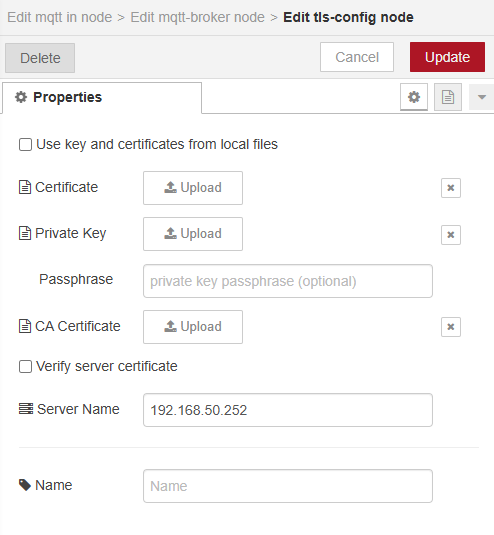Click the Name tag icon

pos(25,485)
